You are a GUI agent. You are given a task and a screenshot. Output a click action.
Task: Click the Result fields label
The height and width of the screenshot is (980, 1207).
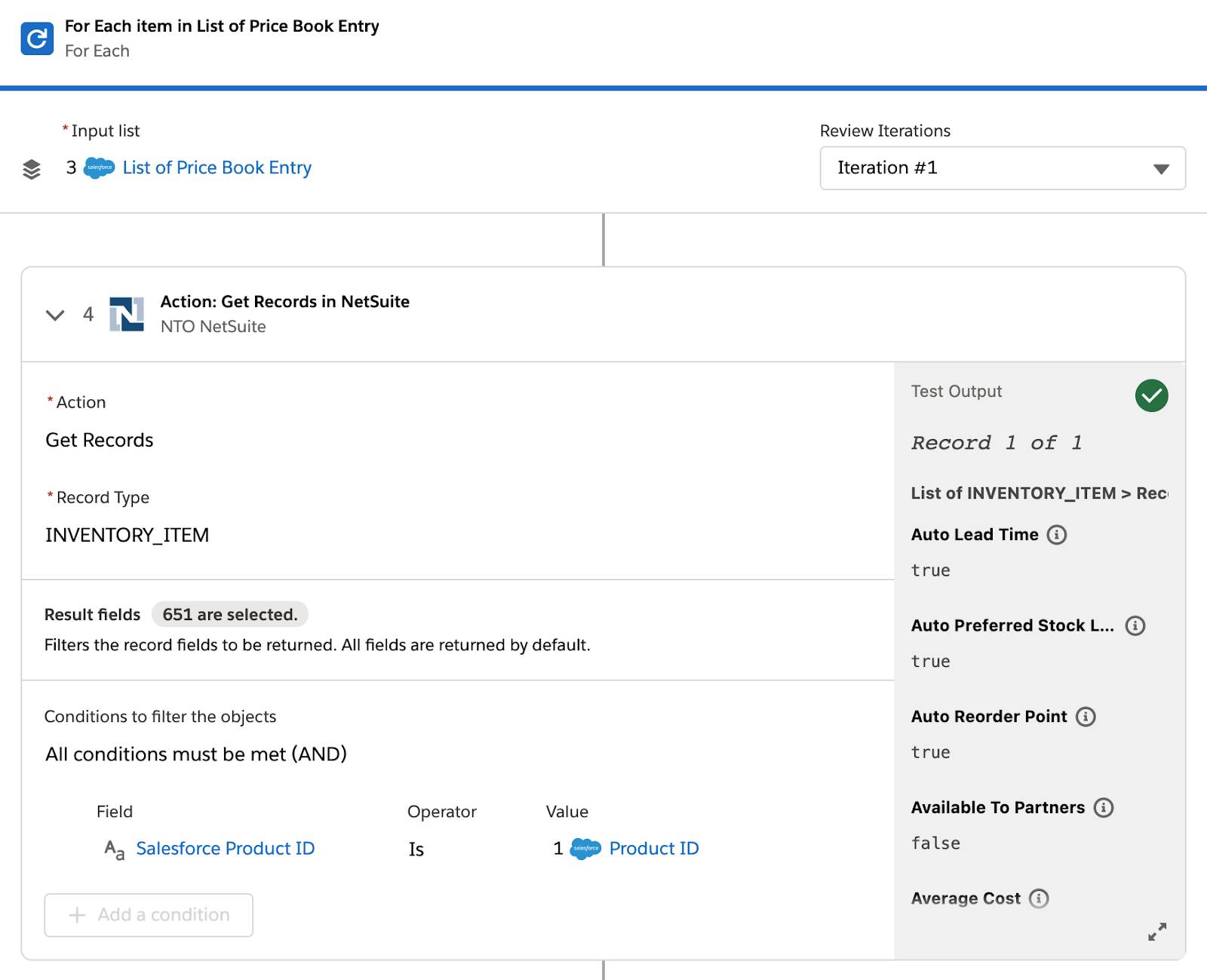pos(93,615)
